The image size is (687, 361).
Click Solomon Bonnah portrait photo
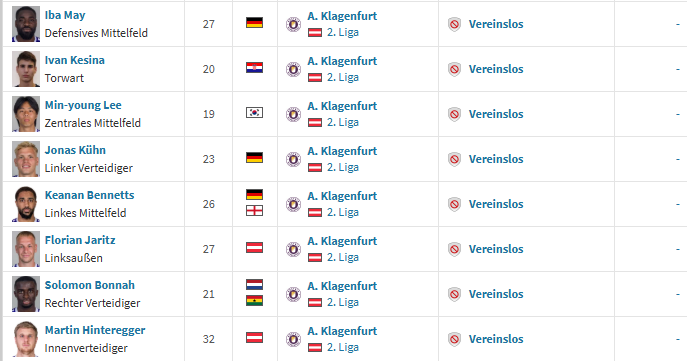point(26,294)
